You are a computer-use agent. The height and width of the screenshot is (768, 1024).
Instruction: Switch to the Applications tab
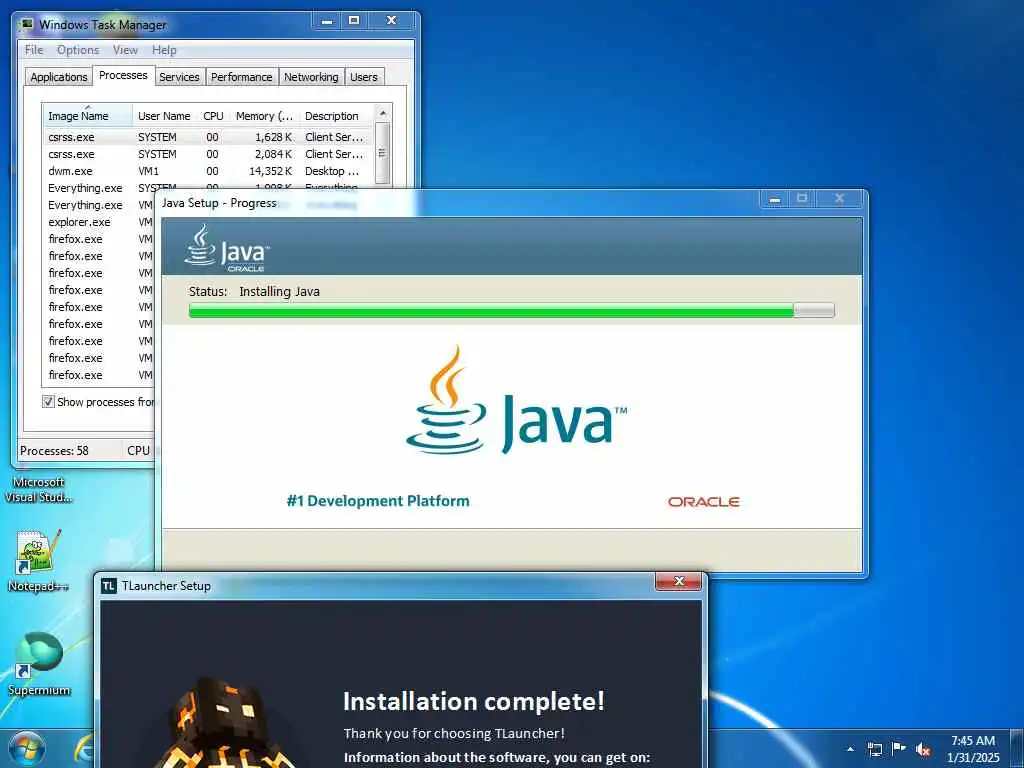click(x=59, y=77)
